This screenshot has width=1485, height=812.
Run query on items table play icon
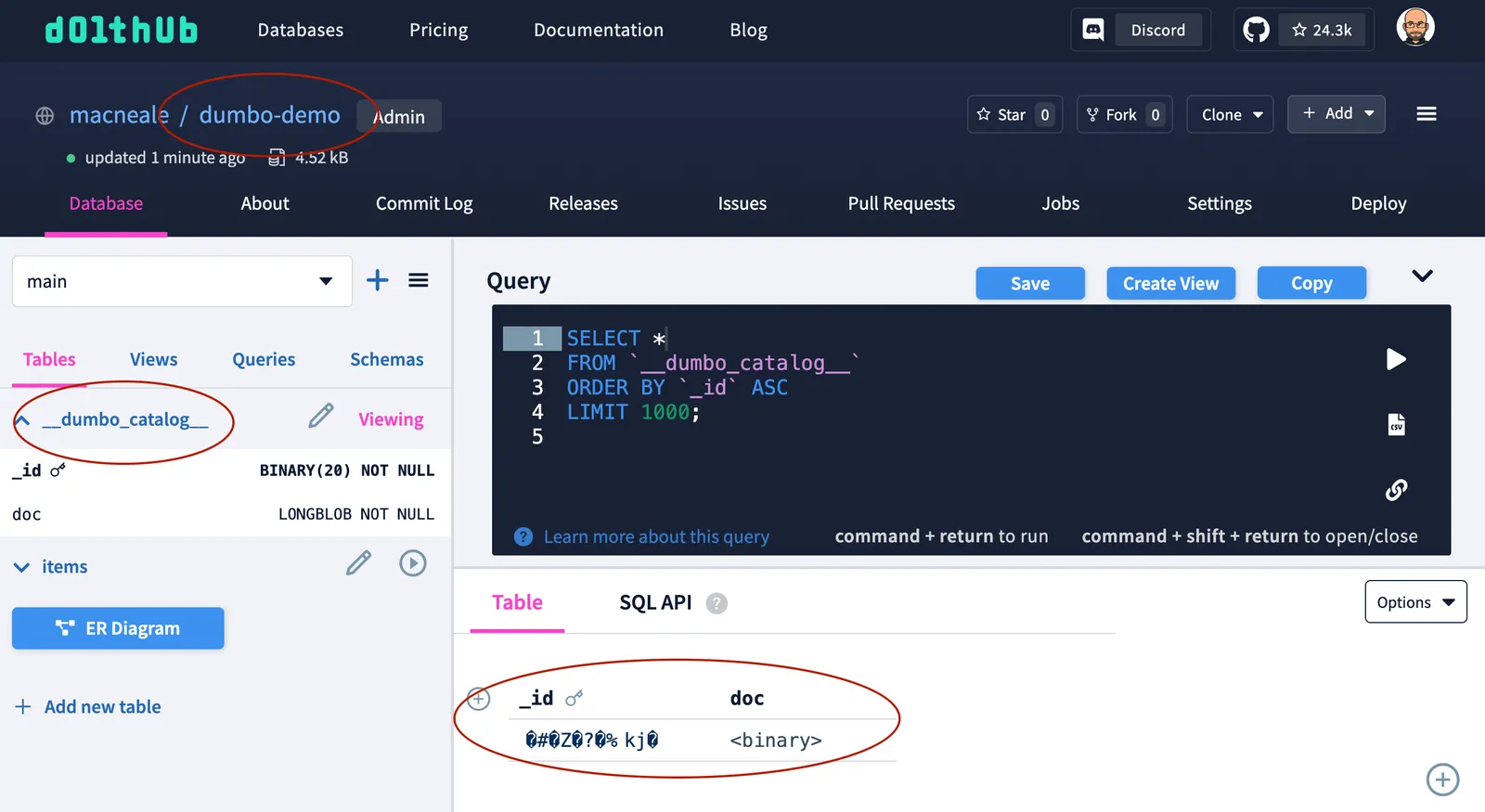click(x=413, y=563)
